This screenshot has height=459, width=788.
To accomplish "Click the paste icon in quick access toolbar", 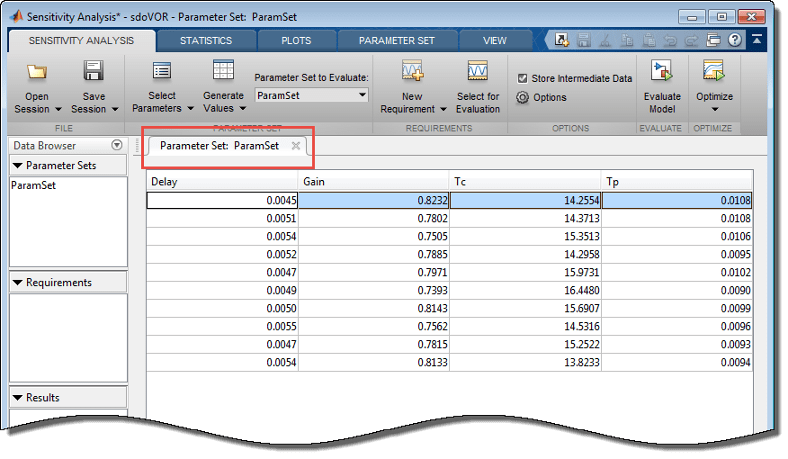I will tap(649, 40).
